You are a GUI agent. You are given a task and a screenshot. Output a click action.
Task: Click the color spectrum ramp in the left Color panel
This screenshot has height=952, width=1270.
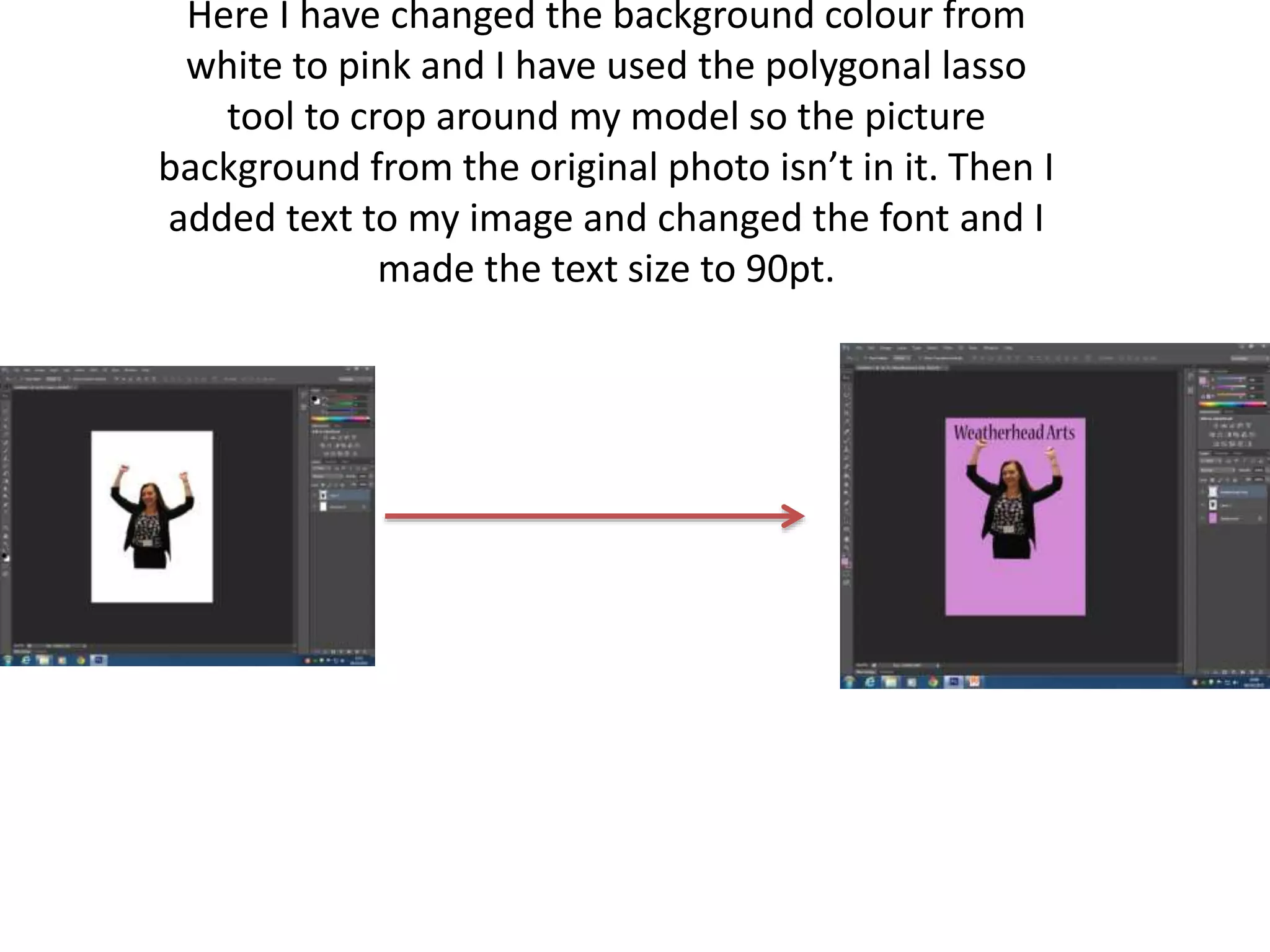[x=340, y=418]
